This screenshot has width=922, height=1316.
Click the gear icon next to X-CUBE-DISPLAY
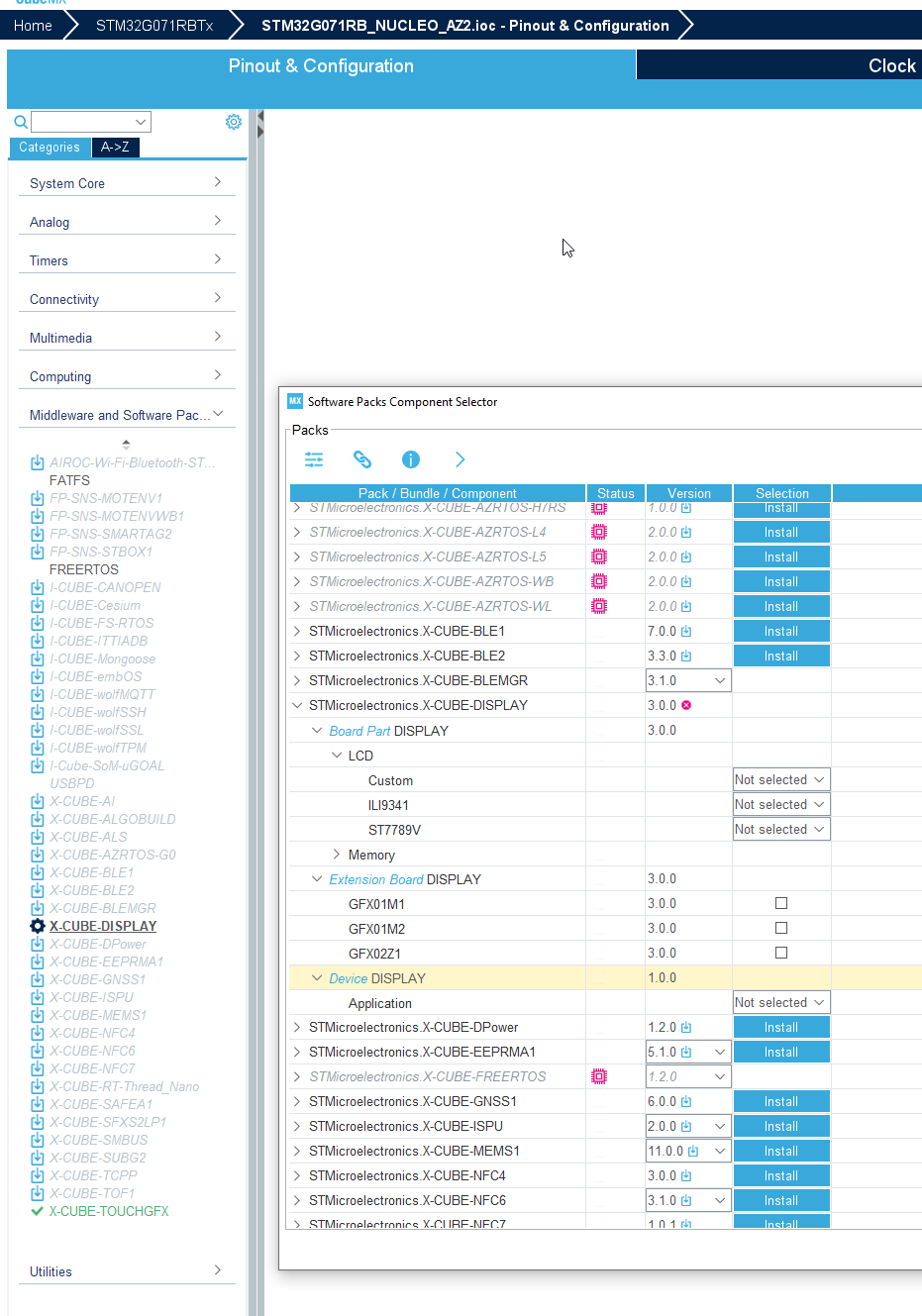[37, 927]
